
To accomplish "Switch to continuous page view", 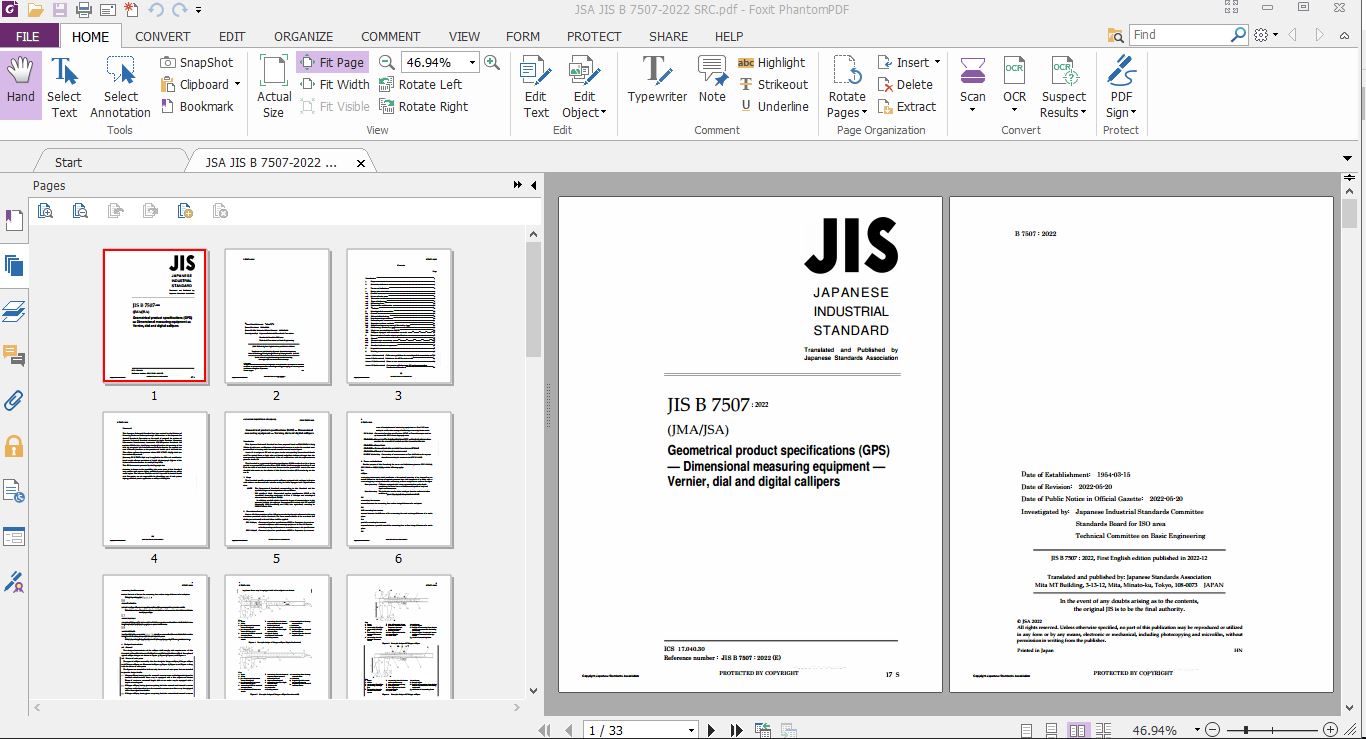I will [1052, 730].
